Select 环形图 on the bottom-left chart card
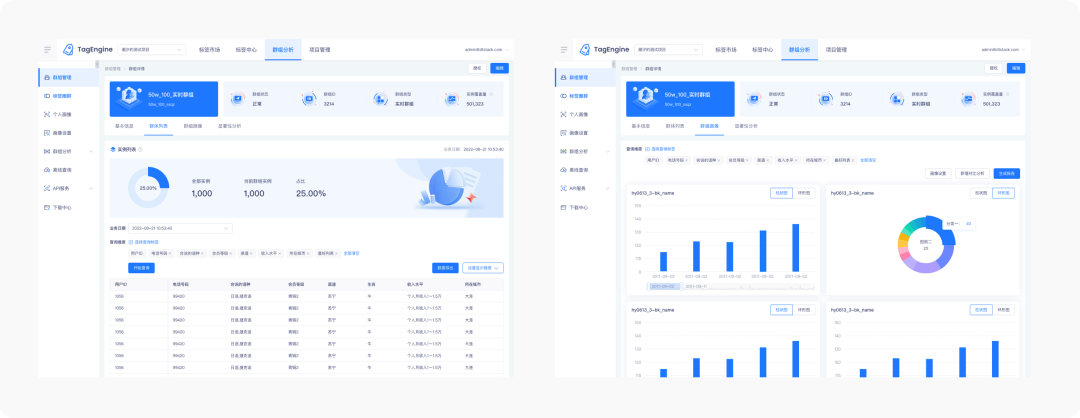This screenshot has width=1080, height=418. pos(803,310)
